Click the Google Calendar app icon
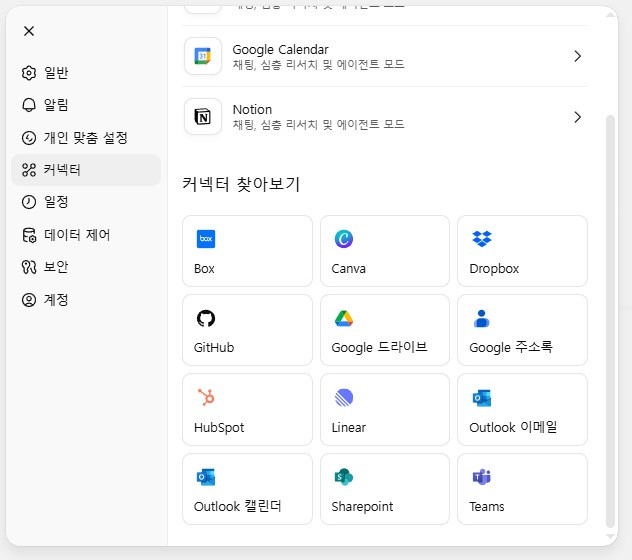This screenshot has height=560, width=632. pos(203,56)
